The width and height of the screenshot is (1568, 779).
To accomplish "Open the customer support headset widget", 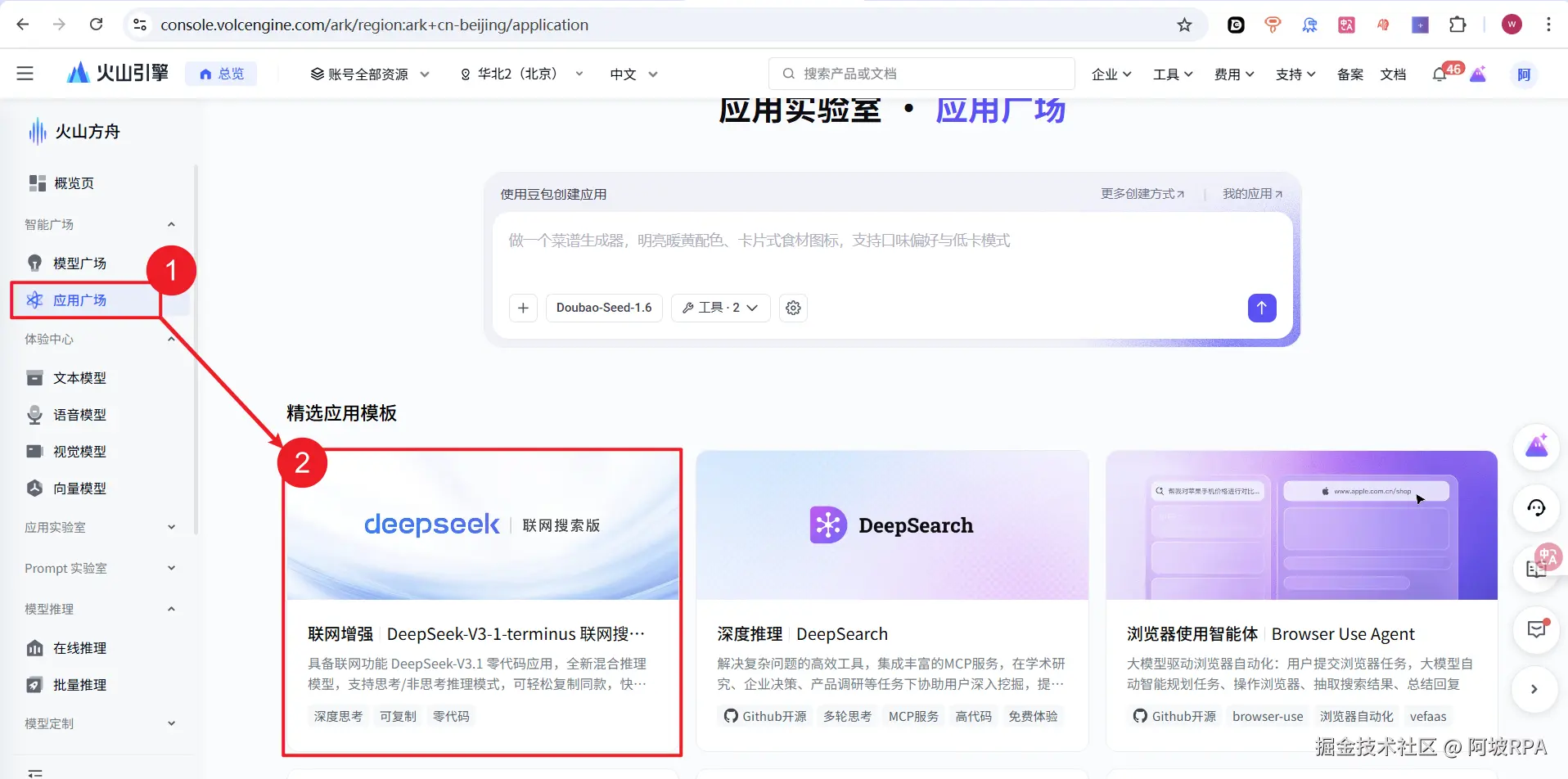I will 1536,508.
